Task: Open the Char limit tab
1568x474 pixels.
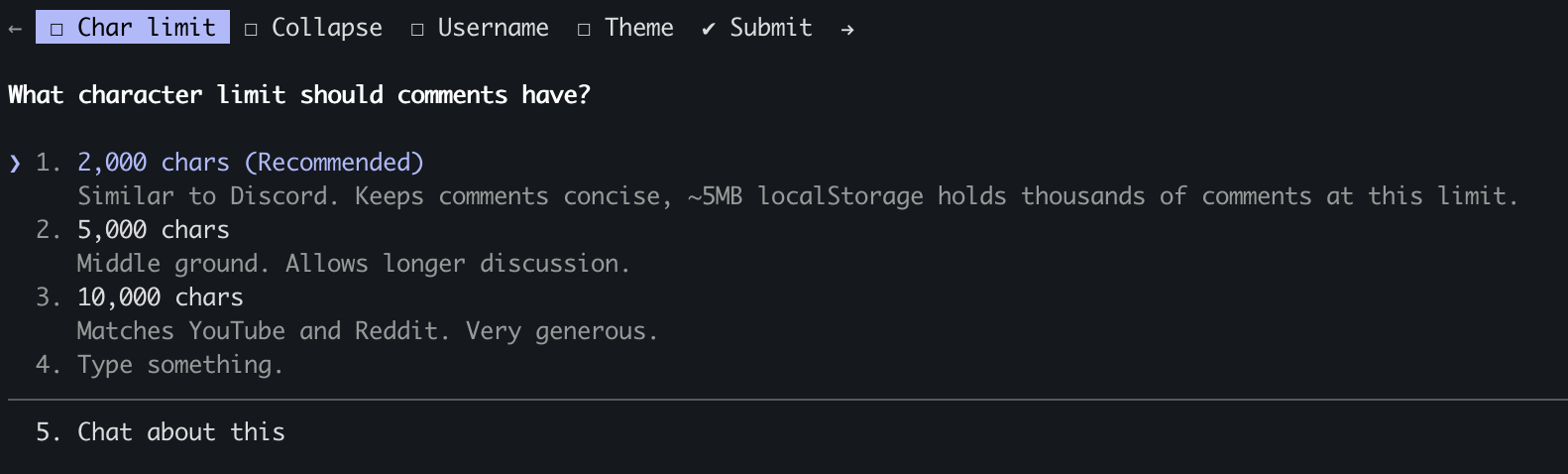Action: [146, 28]
